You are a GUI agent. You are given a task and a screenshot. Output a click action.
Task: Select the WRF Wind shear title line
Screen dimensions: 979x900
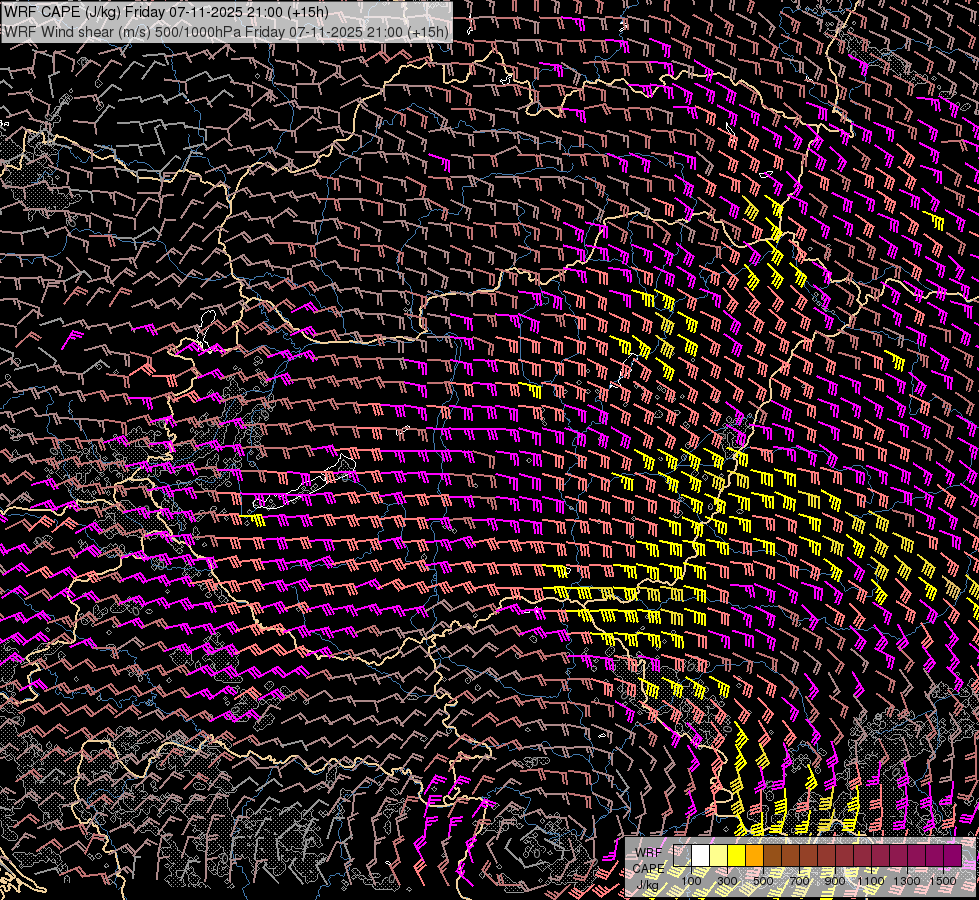click(226, 31)
